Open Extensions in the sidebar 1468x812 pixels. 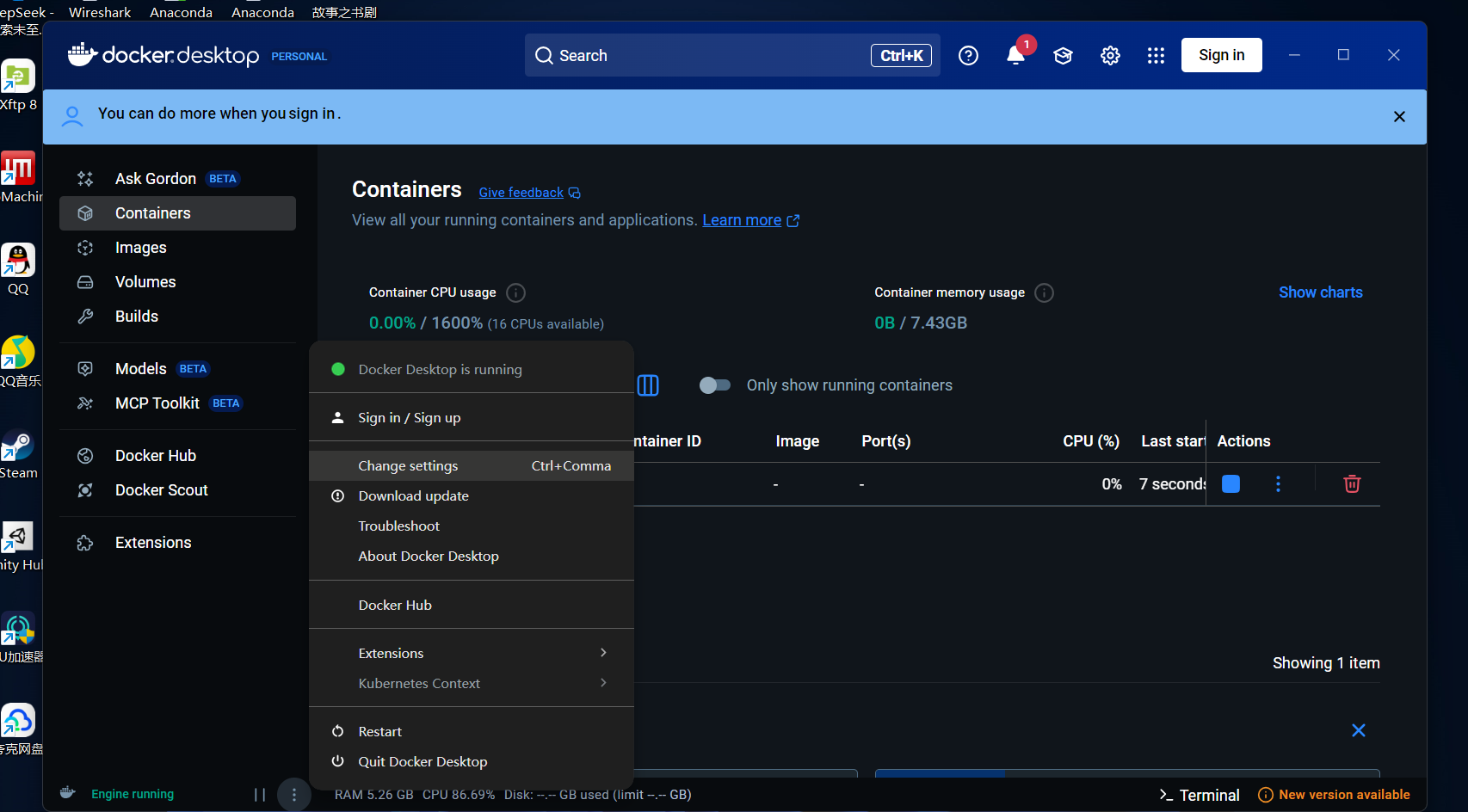177,543
